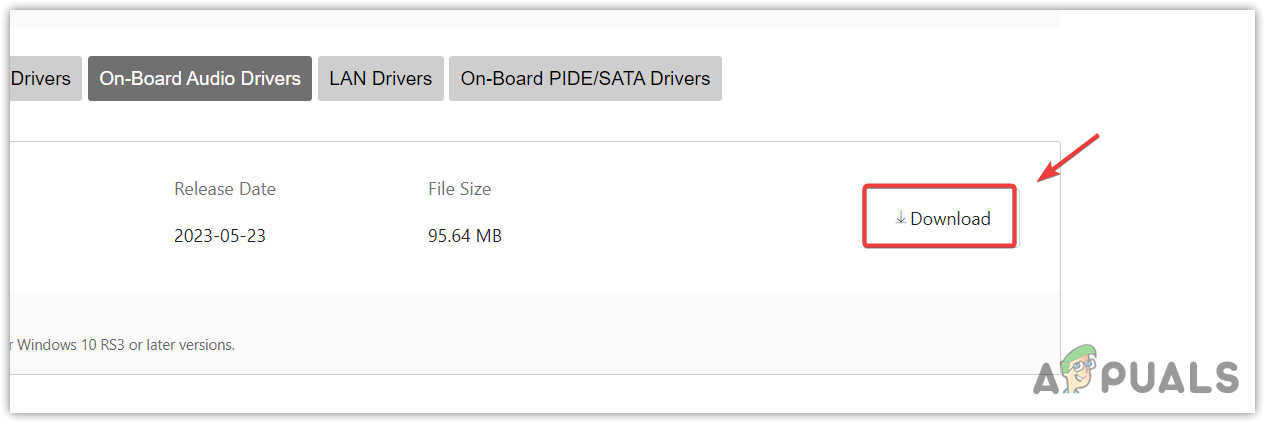This screenshot has width=1265, height=423.
Task: Click the 95.64 MB file size value
Action: tap(465, 236)
